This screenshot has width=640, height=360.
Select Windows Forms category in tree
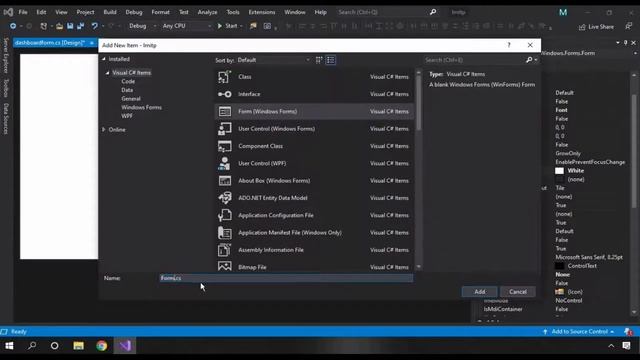tap(141, 107)
